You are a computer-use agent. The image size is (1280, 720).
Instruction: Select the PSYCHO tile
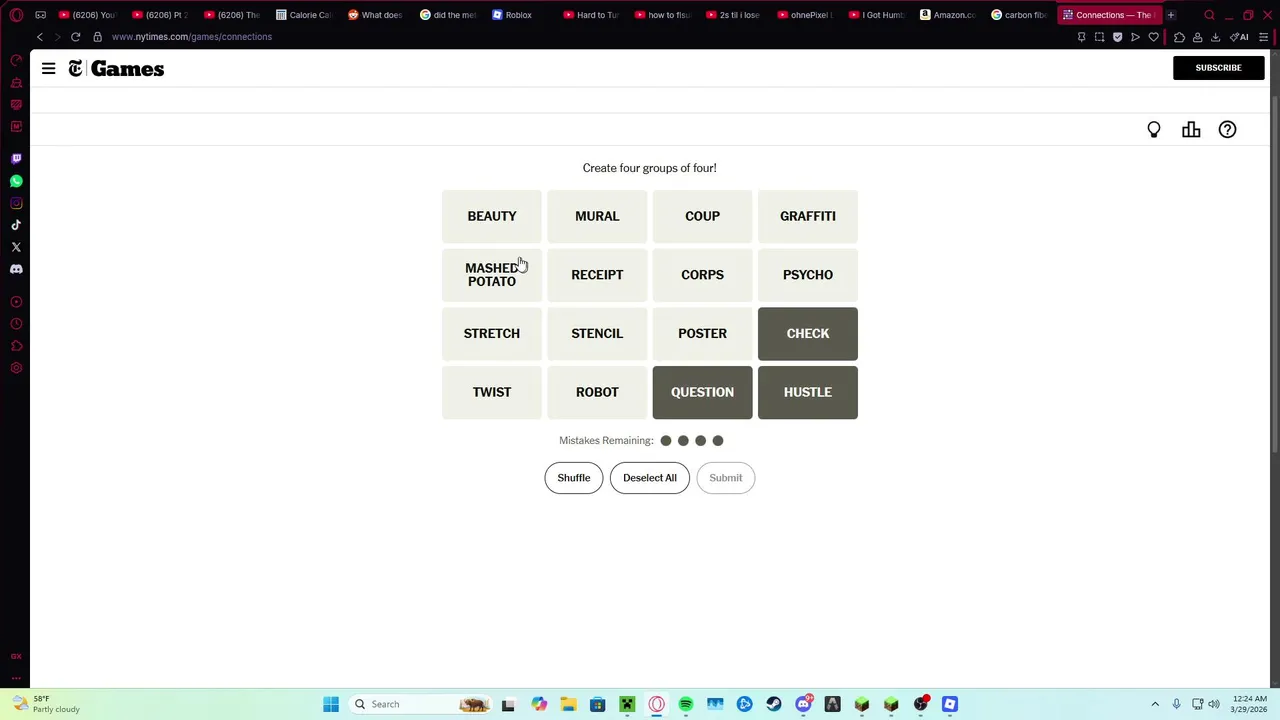coord(808,275)
